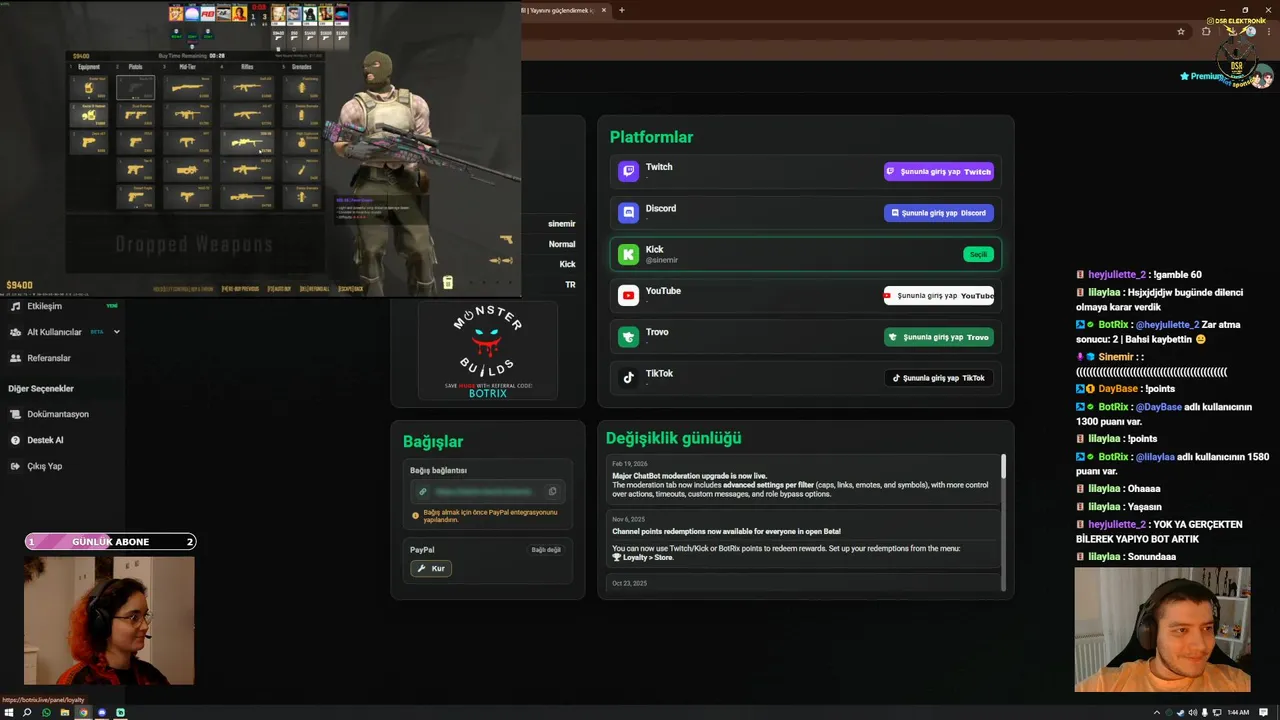Open WhatsApp from the taskbar
This screenshot has width=1280, height=720.
[x=46, y=713]
